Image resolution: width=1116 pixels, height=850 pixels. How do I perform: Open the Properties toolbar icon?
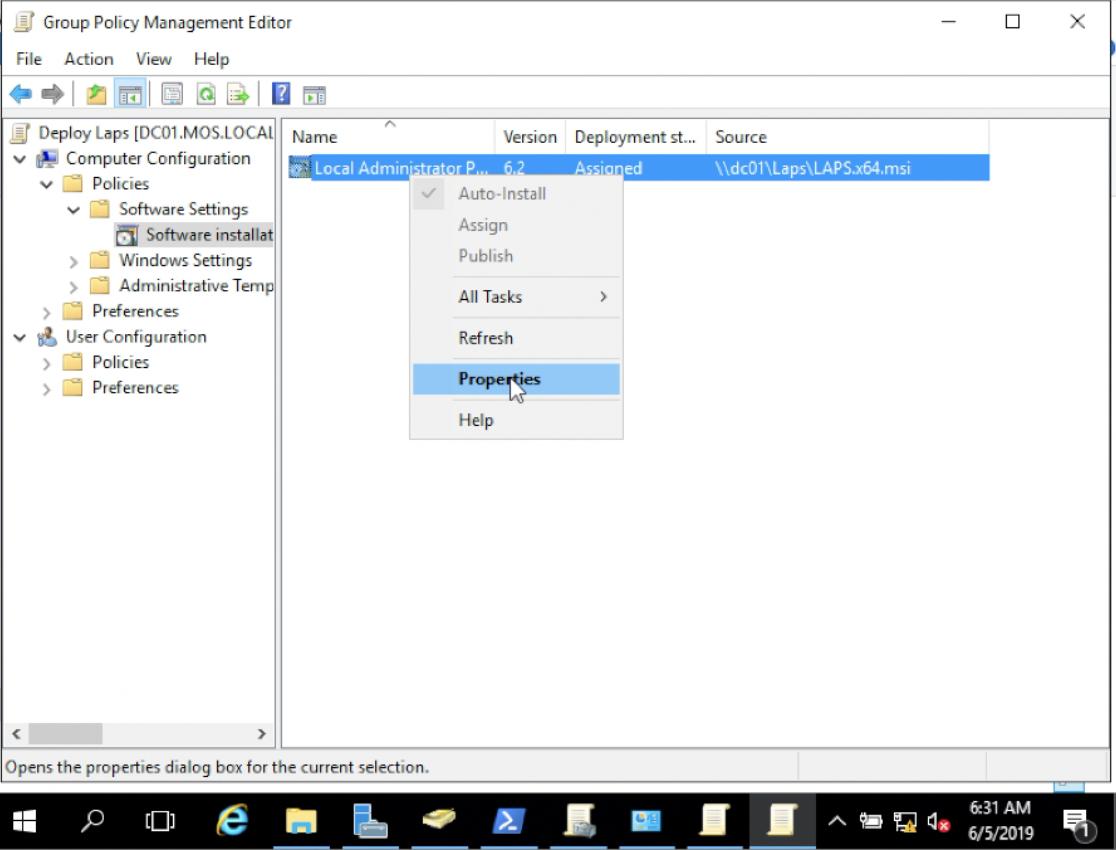[172, 94]
